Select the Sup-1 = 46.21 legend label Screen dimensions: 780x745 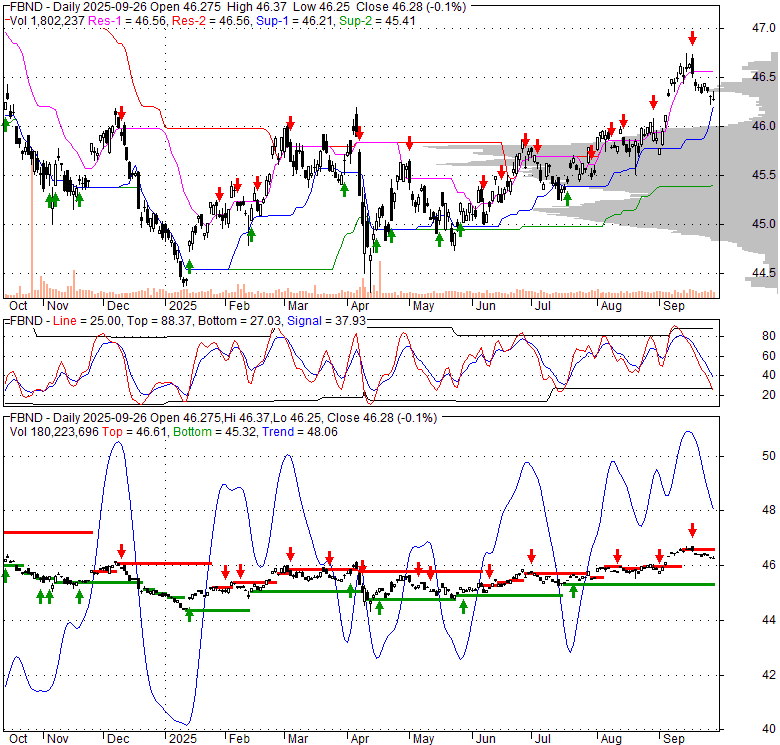(x=295, y=21)
